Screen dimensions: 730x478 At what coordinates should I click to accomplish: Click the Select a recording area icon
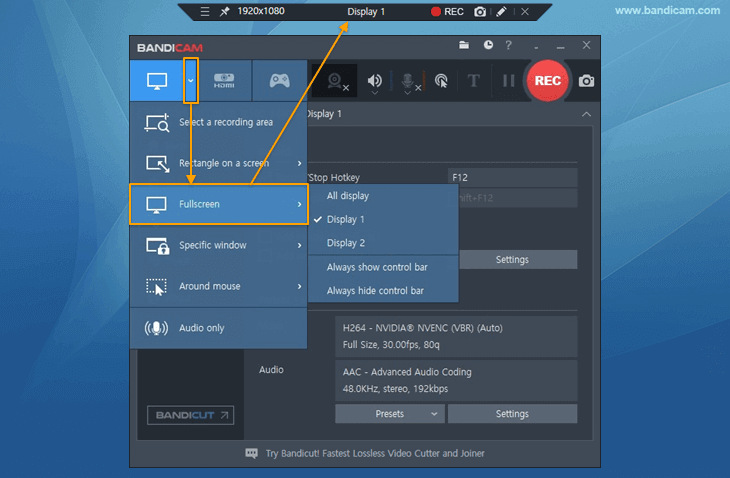click(157, 123)
